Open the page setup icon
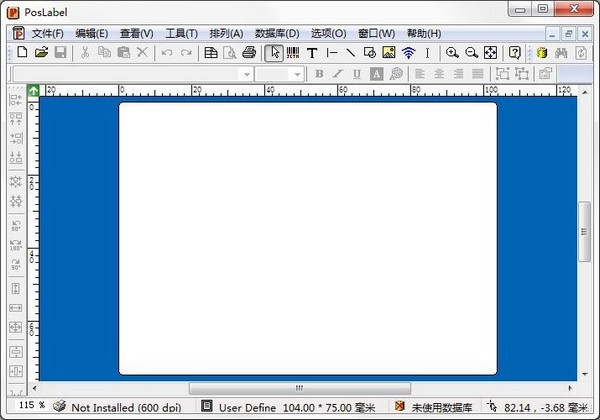This screenshot has width=600, height=420. tap(210, 52)
